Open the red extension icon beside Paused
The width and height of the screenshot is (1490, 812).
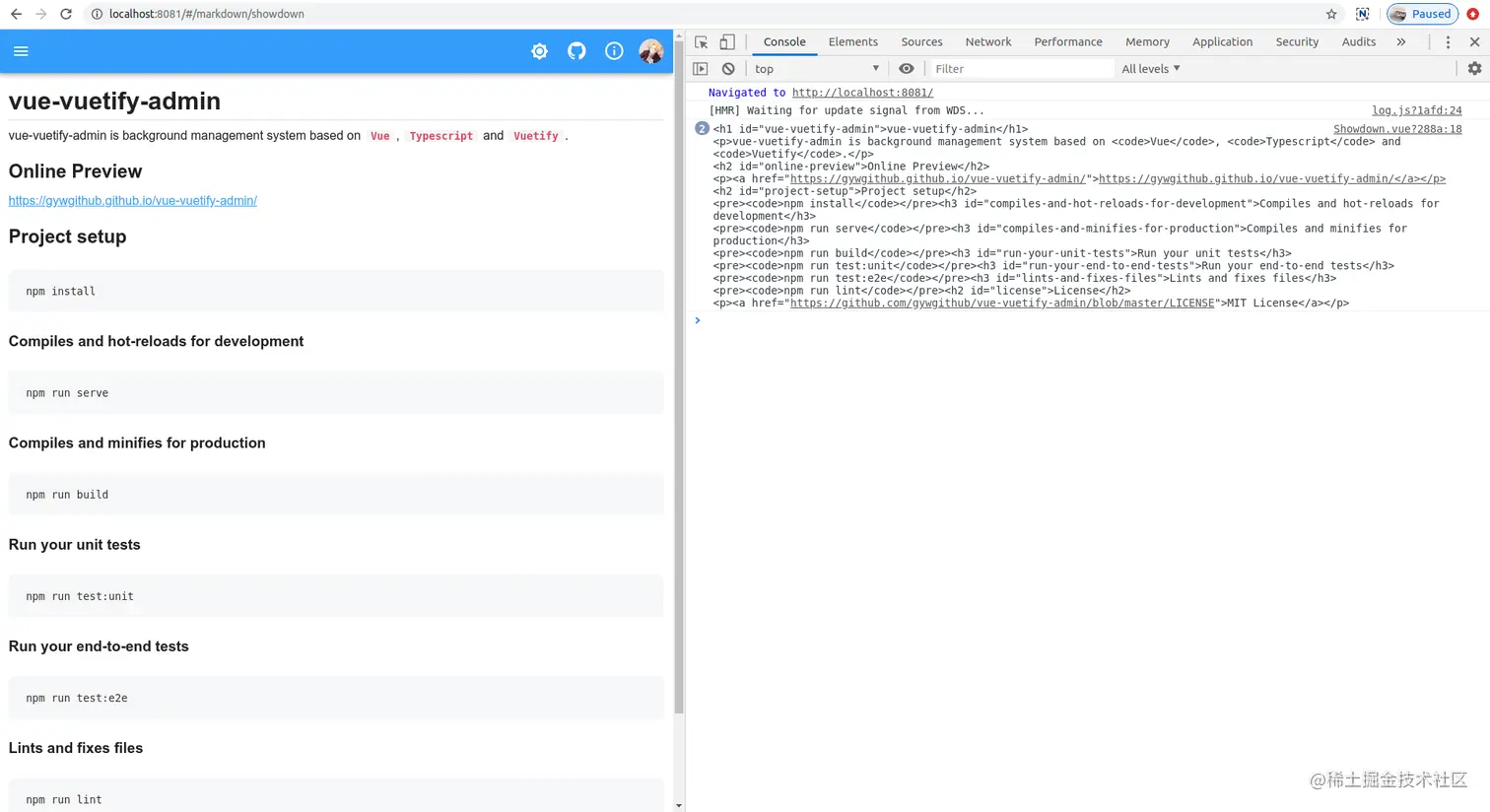coord(1473,14)
